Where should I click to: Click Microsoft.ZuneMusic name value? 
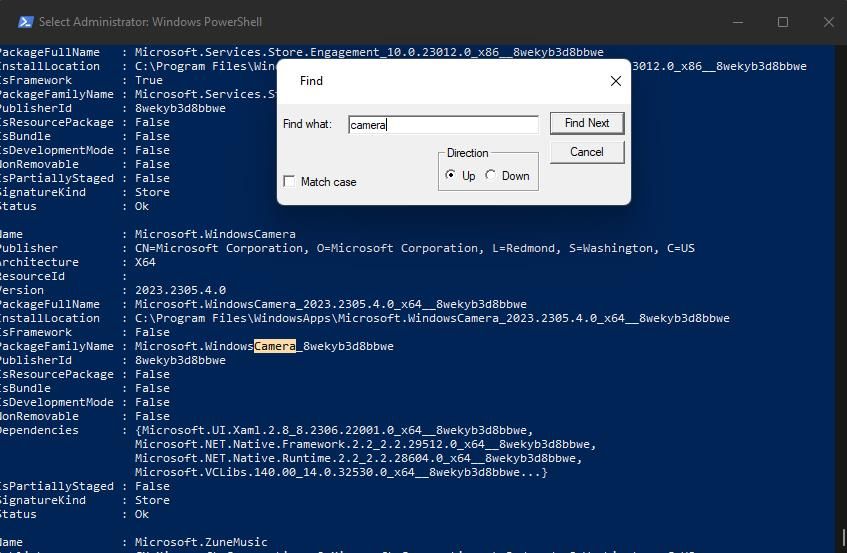click(201, 542)
